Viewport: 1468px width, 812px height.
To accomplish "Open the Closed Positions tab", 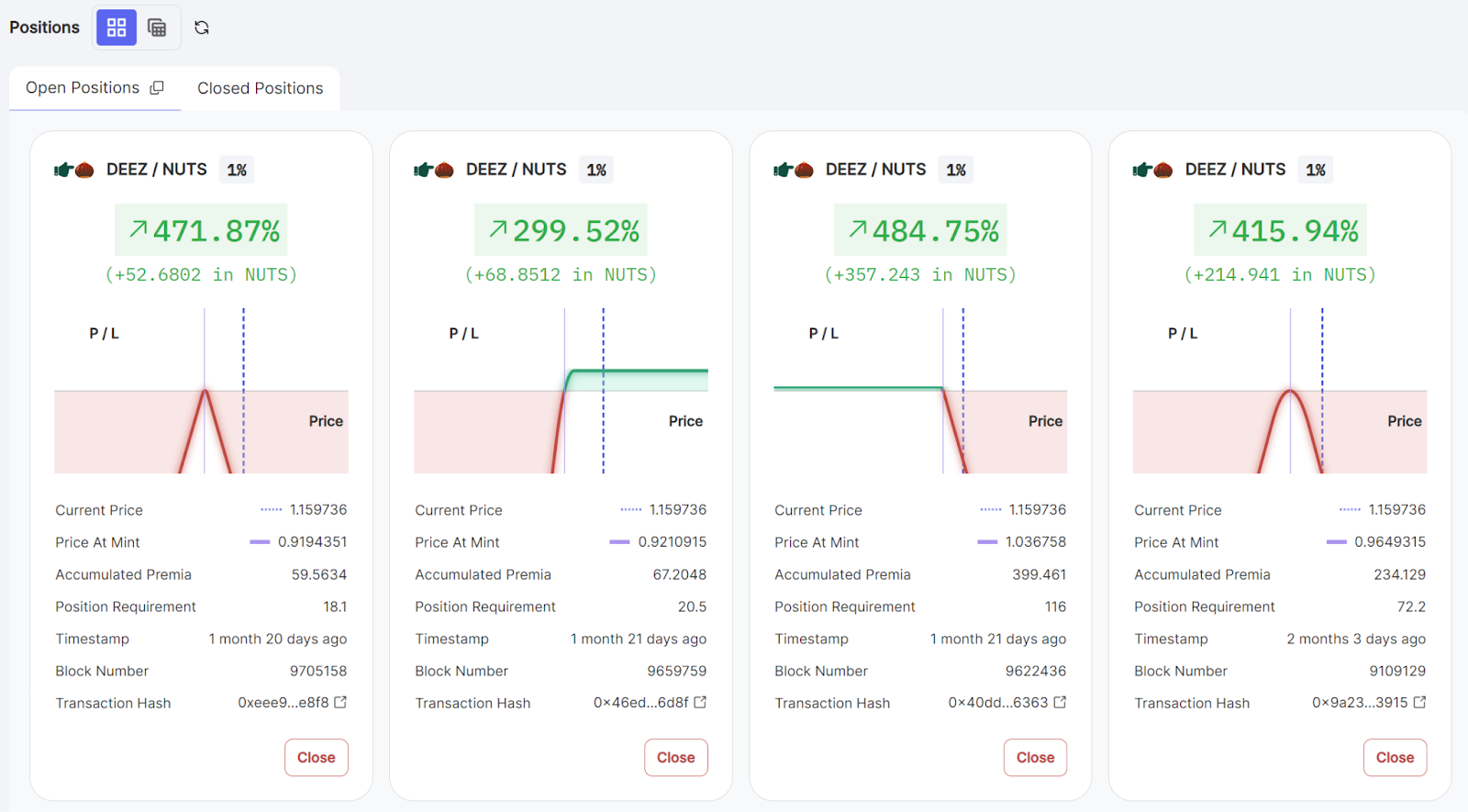I will (x=260, y=88).
